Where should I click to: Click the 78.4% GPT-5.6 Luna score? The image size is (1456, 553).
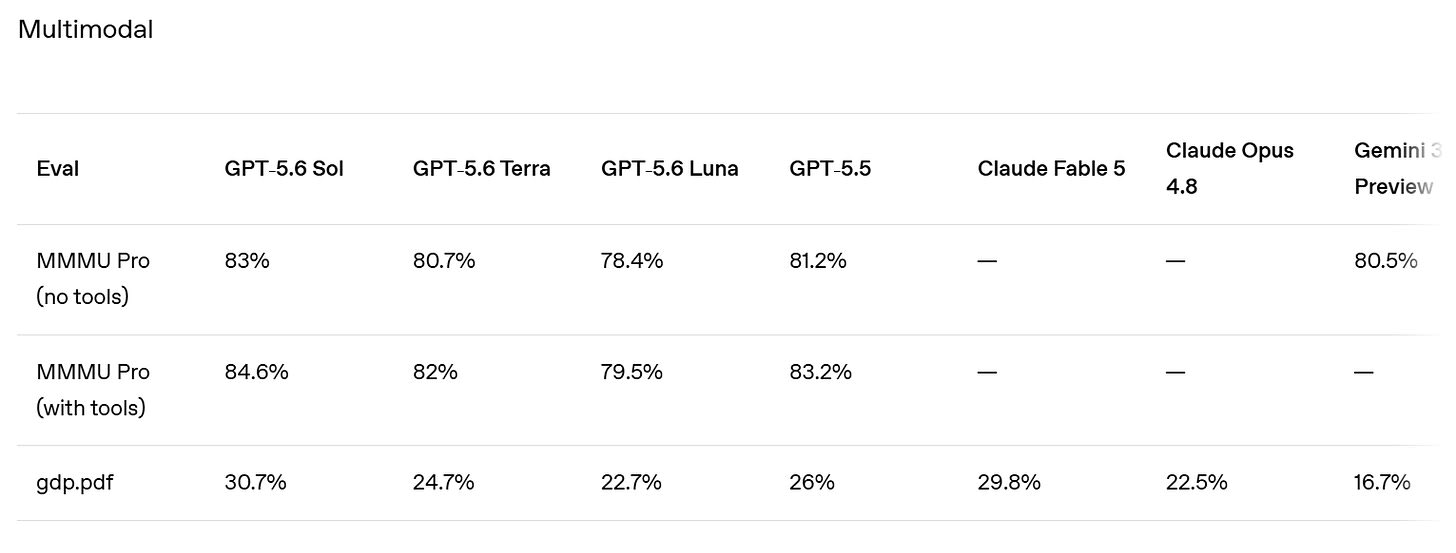pos(632,261)
